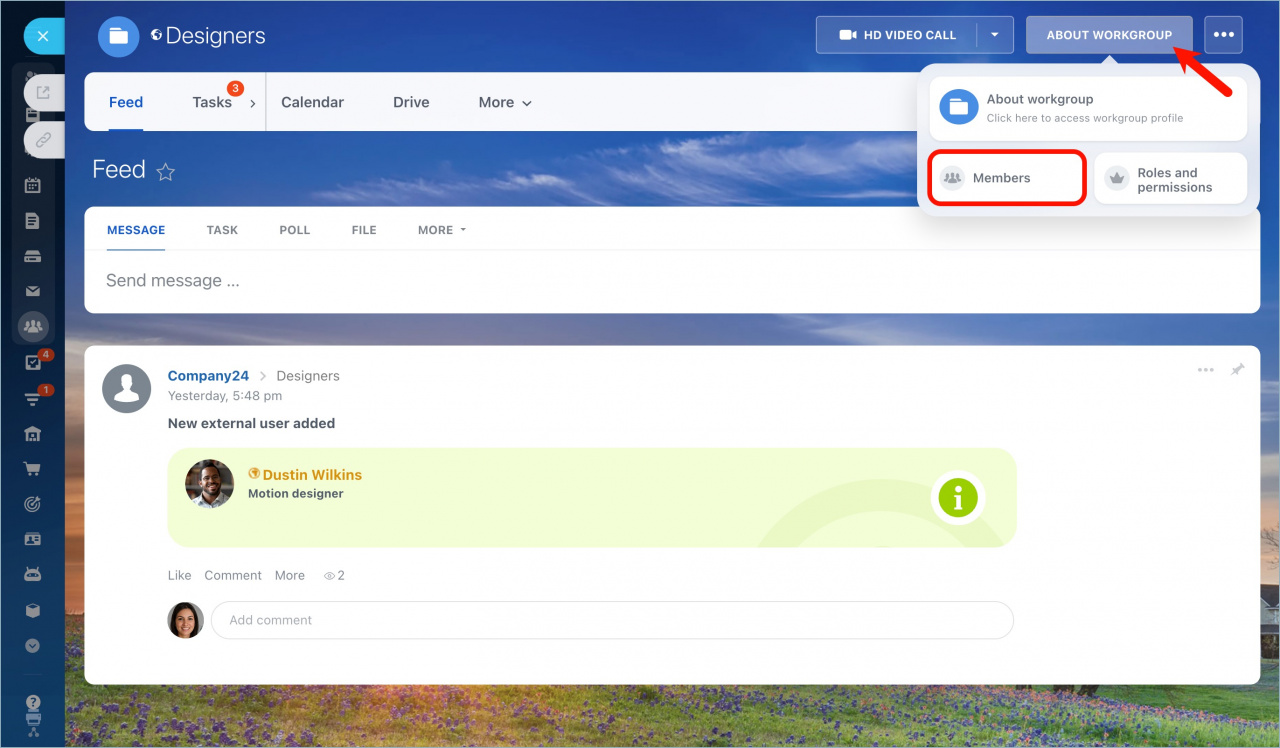Open Webmail envelope icon in sidebar

32,291
